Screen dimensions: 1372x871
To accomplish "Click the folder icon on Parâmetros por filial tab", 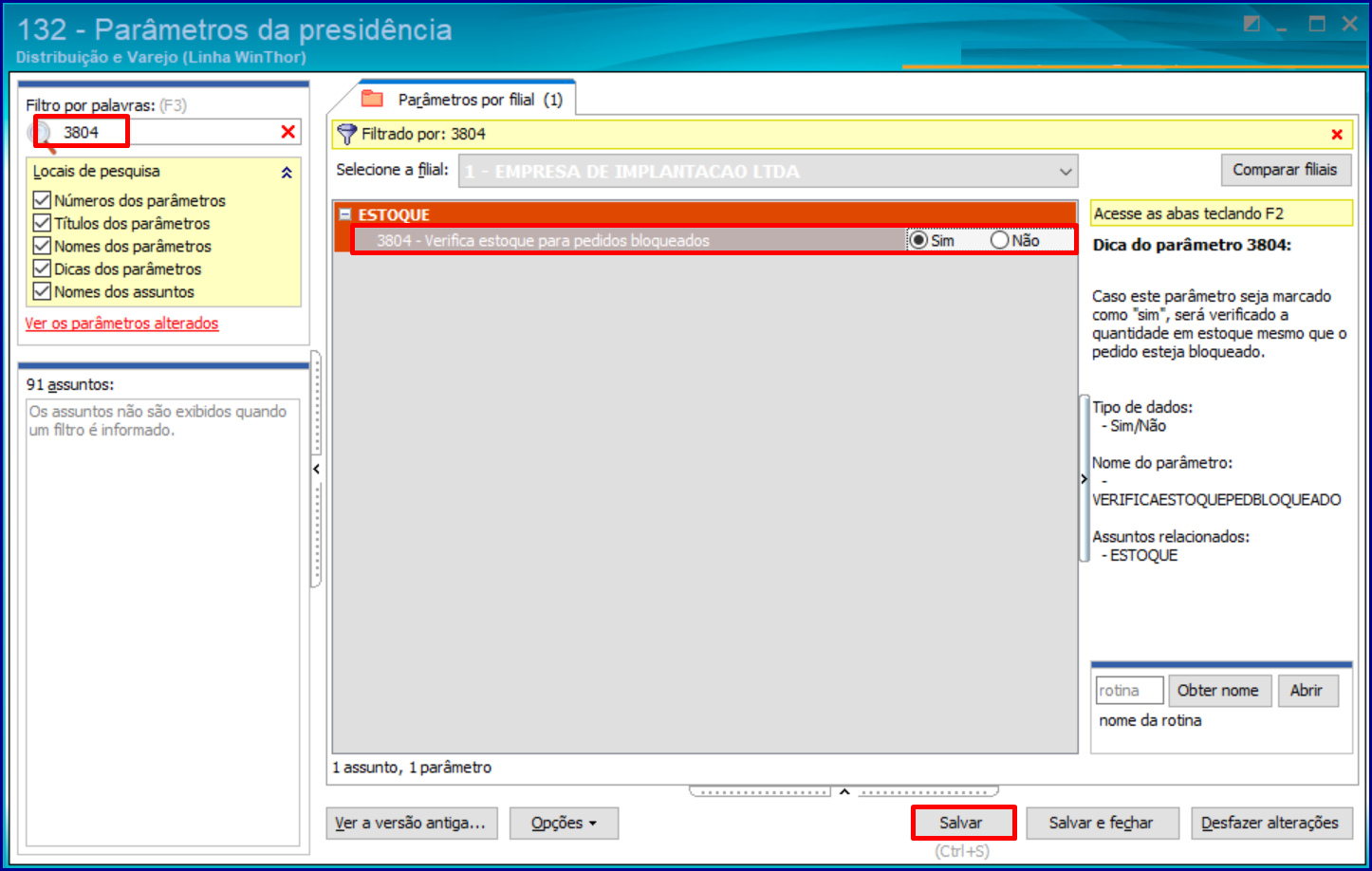I will coord(372,99).
